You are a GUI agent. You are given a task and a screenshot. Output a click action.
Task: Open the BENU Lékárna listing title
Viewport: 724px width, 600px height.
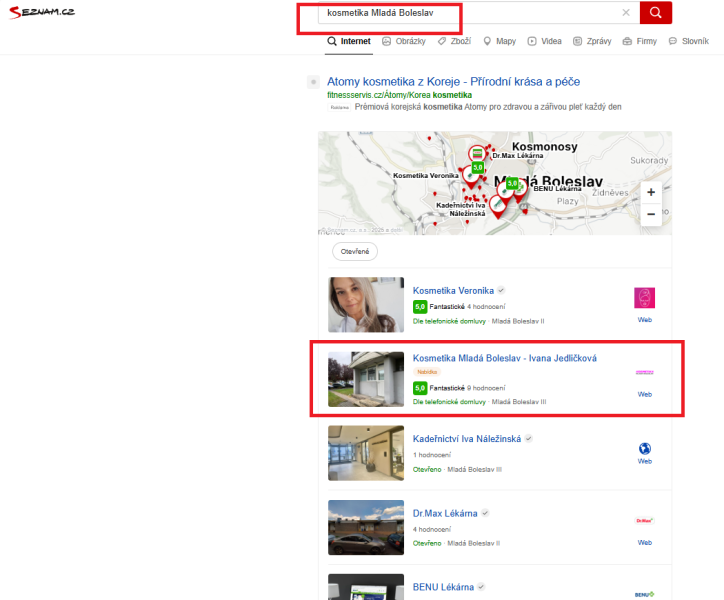443,587
